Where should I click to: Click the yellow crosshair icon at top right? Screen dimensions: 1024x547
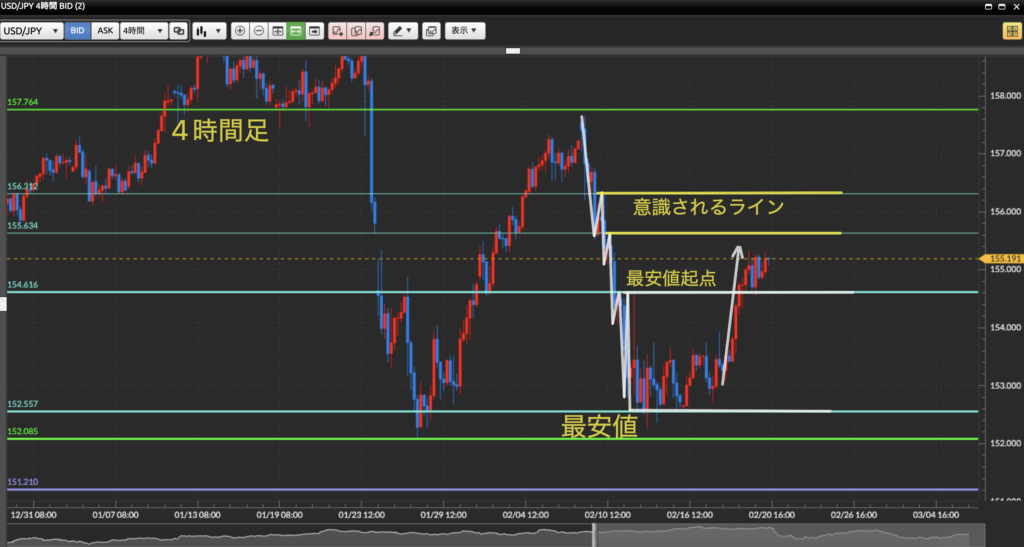pos(1011,31)
